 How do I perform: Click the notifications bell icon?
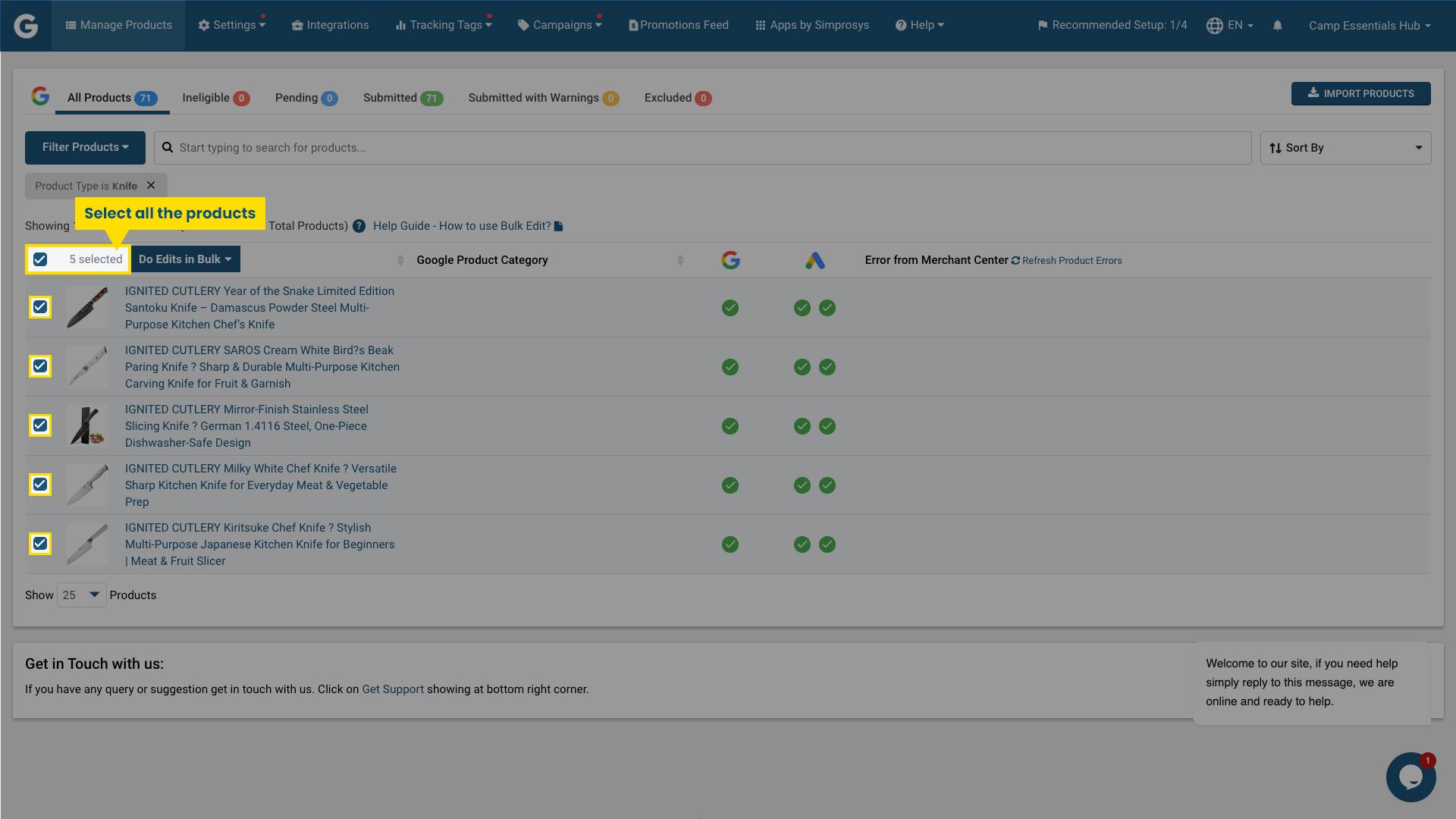1278,25
